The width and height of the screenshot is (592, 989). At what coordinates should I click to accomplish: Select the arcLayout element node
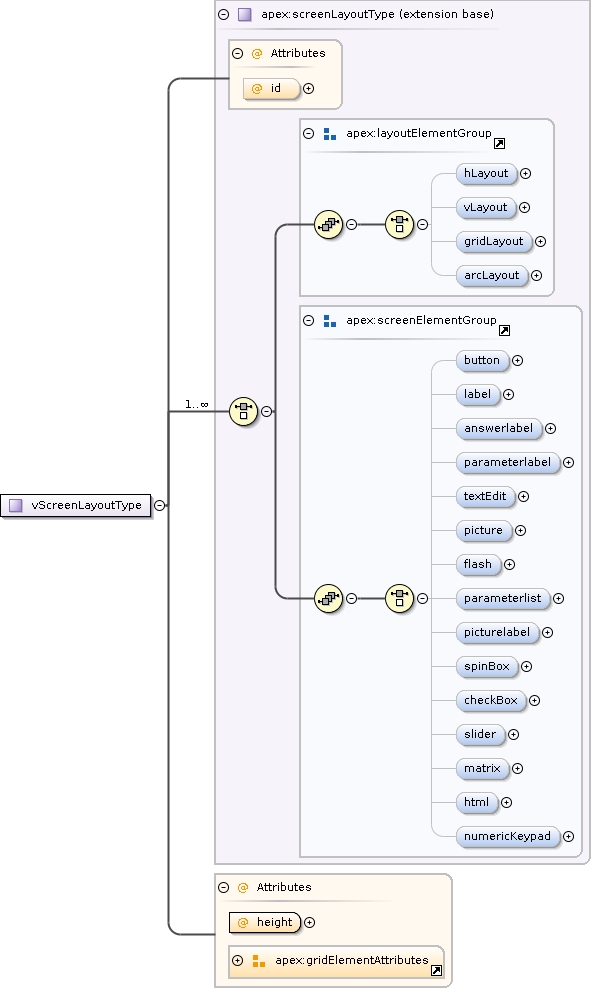[492, 276]
